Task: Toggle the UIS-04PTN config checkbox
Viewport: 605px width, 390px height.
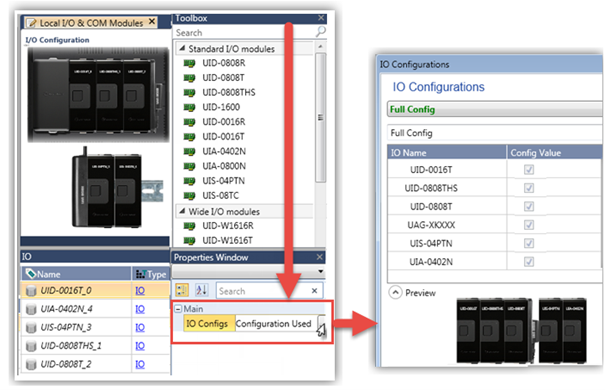Action: (x=529, y=243)
